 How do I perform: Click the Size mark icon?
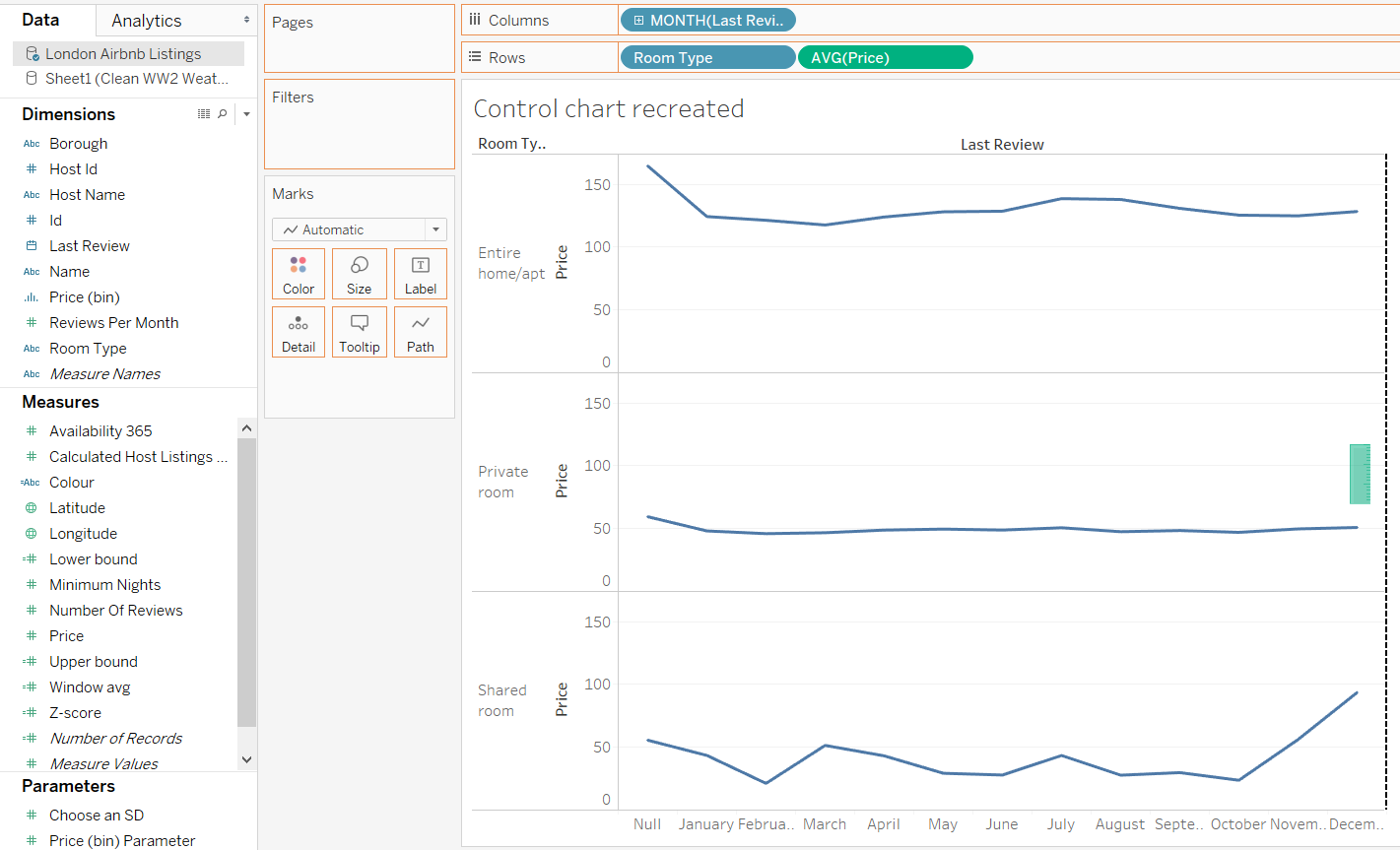click(x=359, y=273)
